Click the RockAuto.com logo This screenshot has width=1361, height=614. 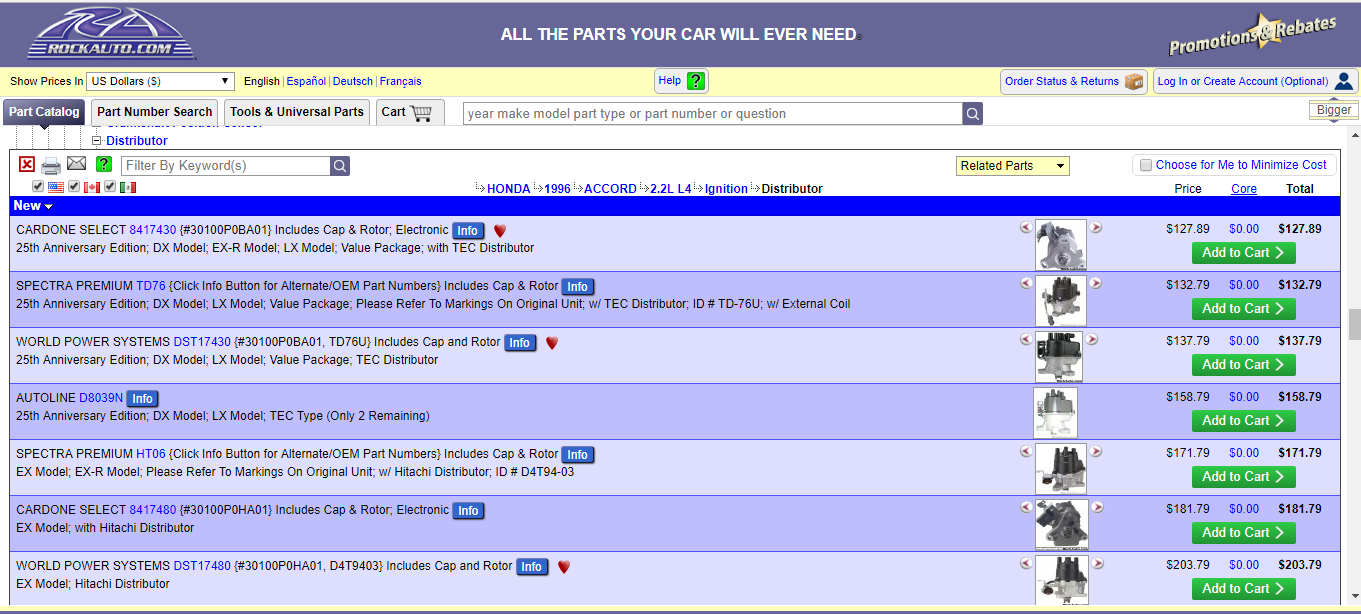point(112,34)
